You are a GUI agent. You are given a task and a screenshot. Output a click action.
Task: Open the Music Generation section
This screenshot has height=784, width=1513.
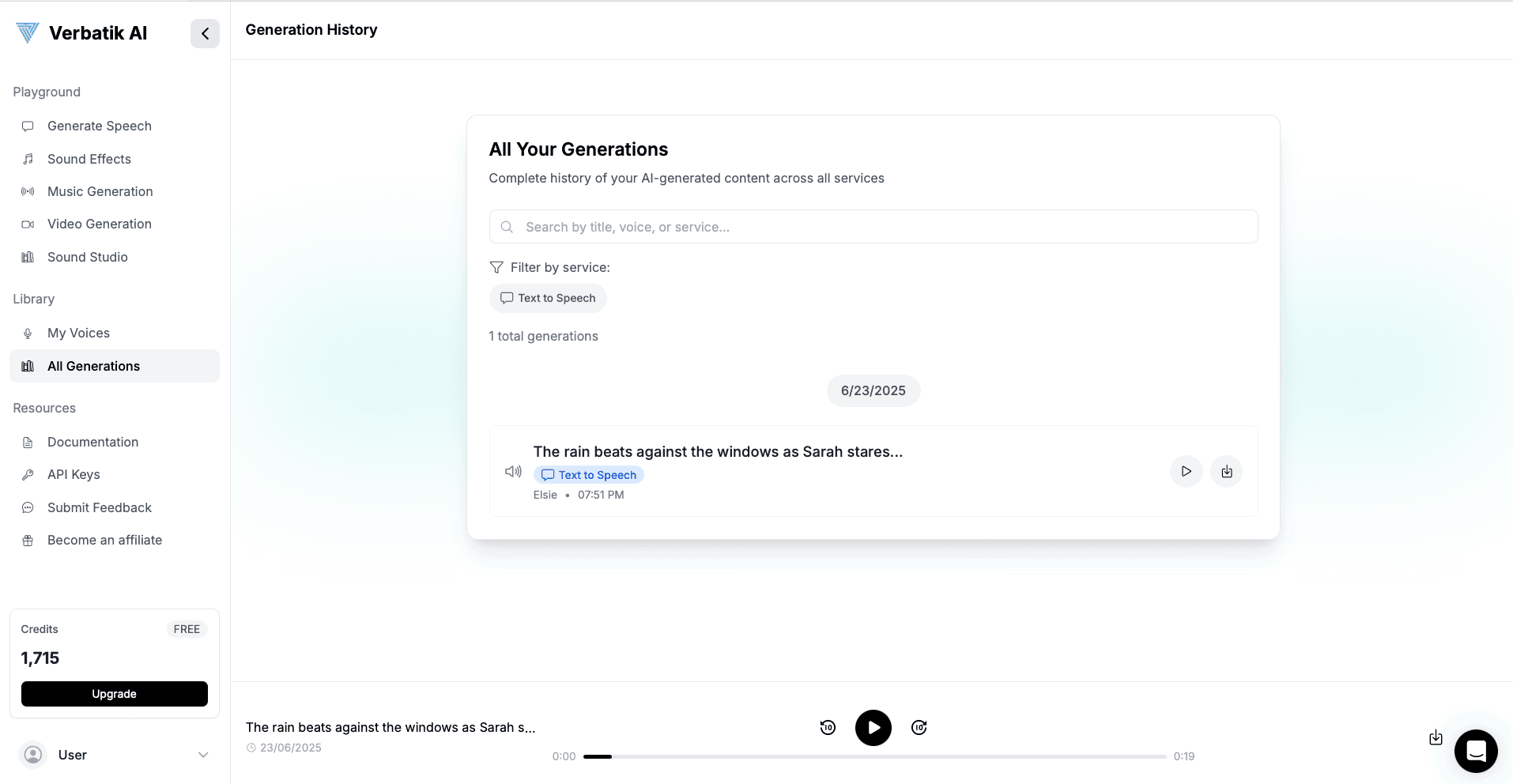[x=100, y=191]
